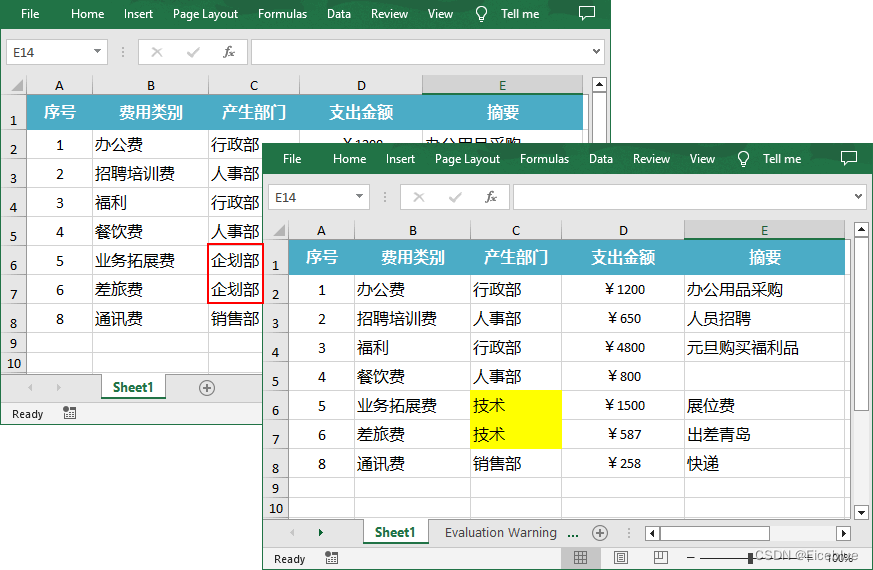
Task: Click the confirm entry checkmark in front window
Action: point(455,197)
